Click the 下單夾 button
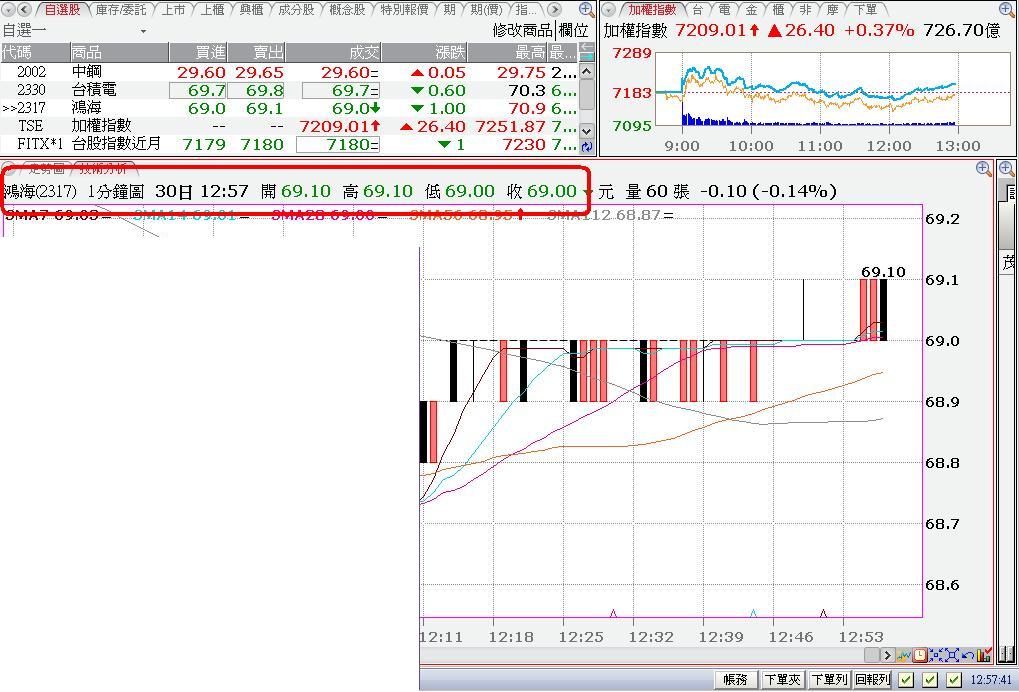Screen dimensions: 1019x692 (x=782, y=680)
